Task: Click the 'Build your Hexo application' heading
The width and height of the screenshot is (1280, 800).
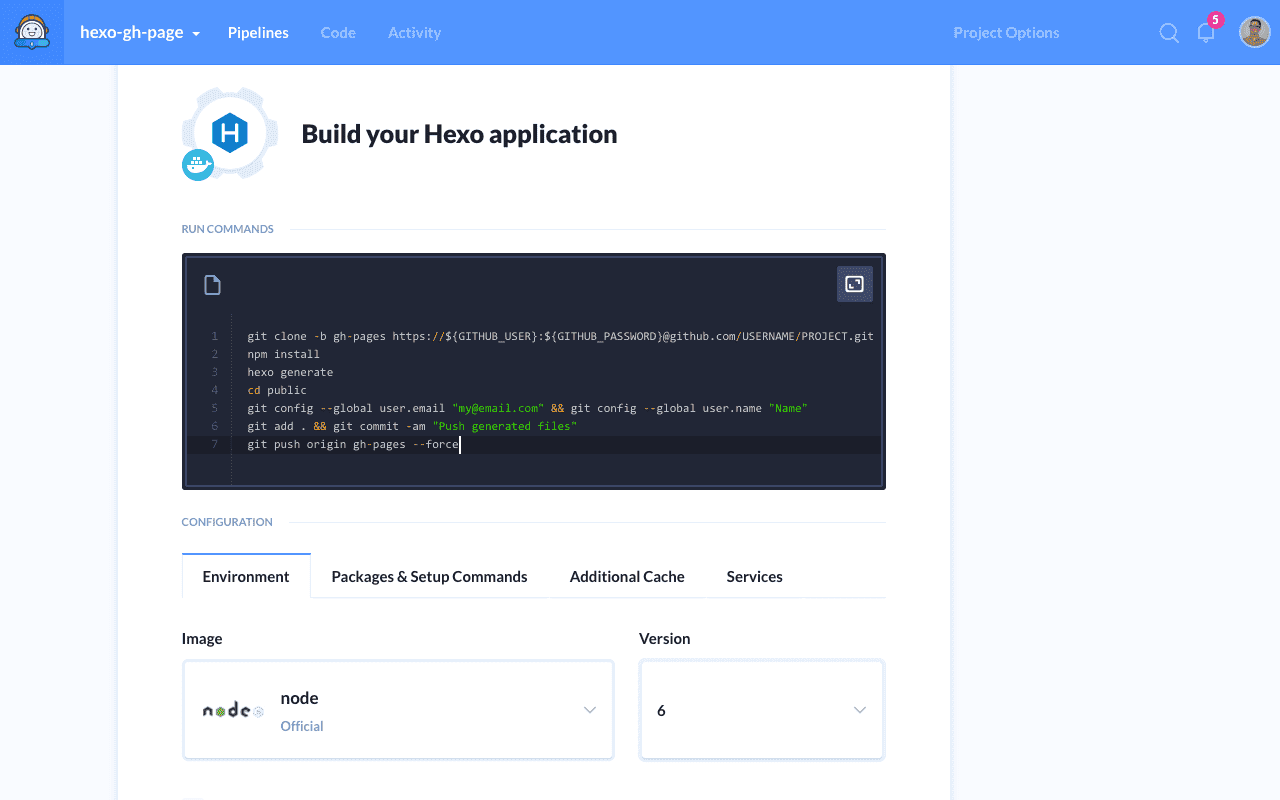Action: (459, 134)
